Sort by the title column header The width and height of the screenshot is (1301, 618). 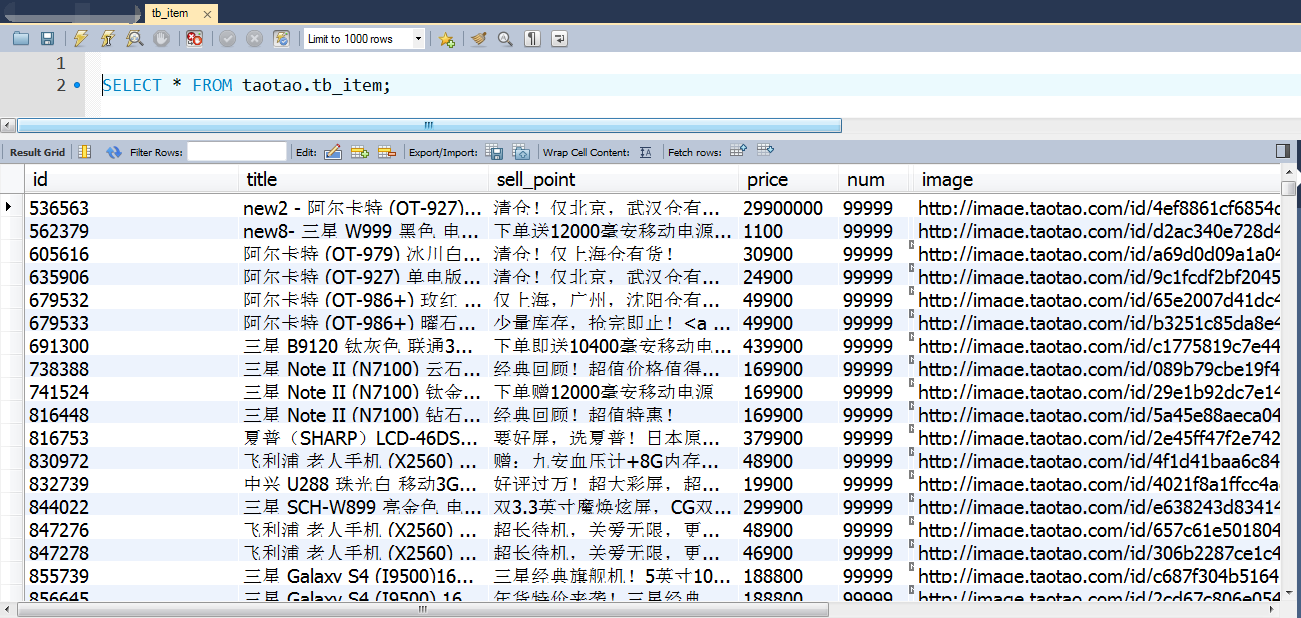point(364,180)
